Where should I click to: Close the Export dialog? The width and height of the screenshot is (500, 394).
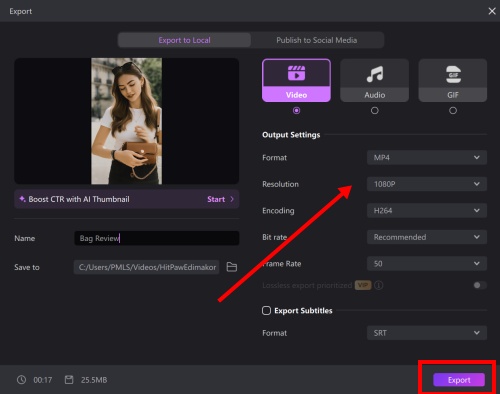point(492,11)
